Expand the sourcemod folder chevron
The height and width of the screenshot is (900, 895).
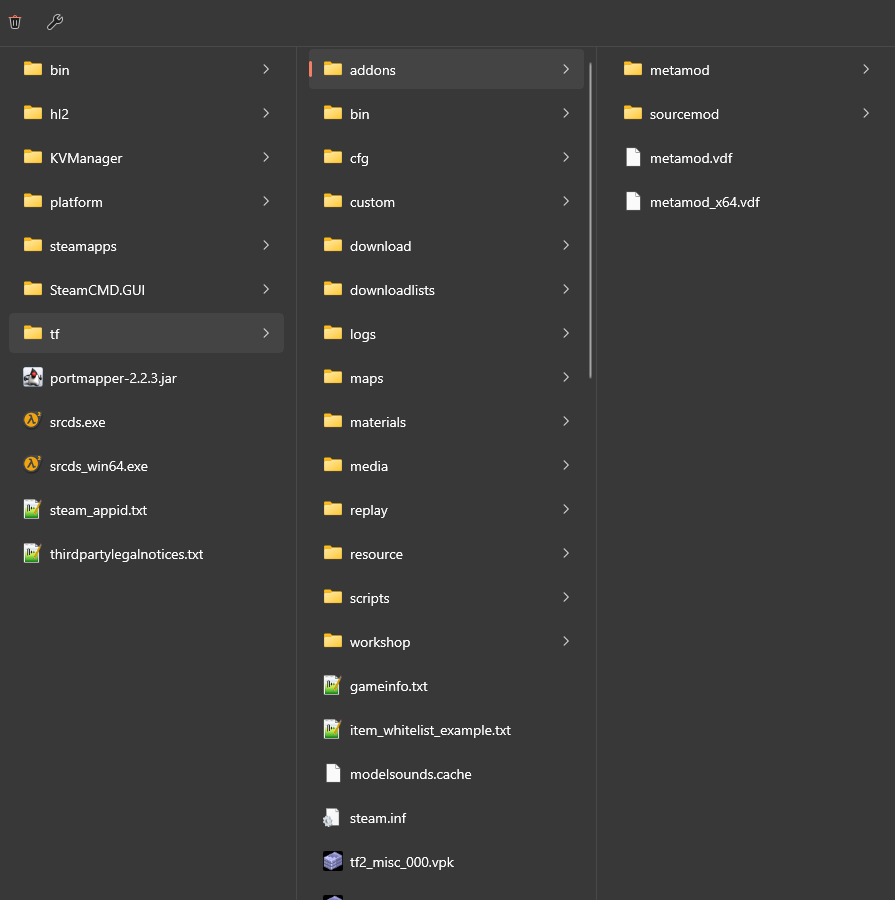pyautogui.click(x=866, y=113)
